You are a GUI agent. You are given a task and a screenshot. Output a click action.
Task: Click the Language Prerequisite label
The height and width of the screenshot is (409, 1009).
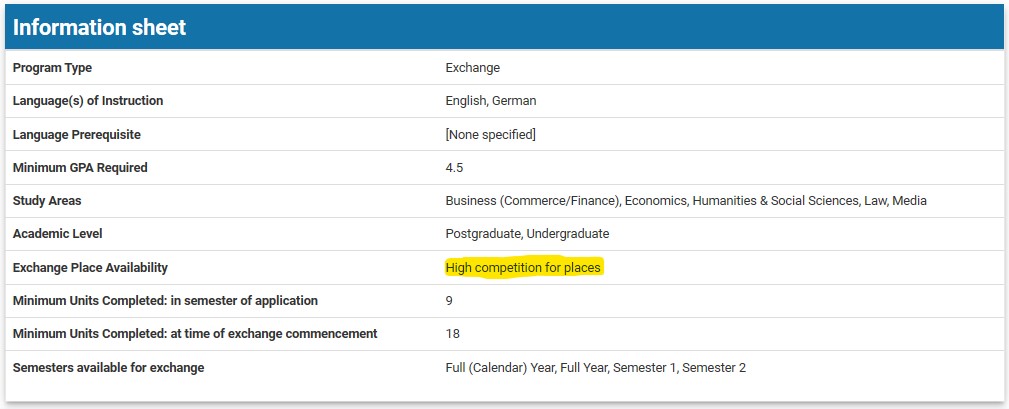click(x=77, y=134)
